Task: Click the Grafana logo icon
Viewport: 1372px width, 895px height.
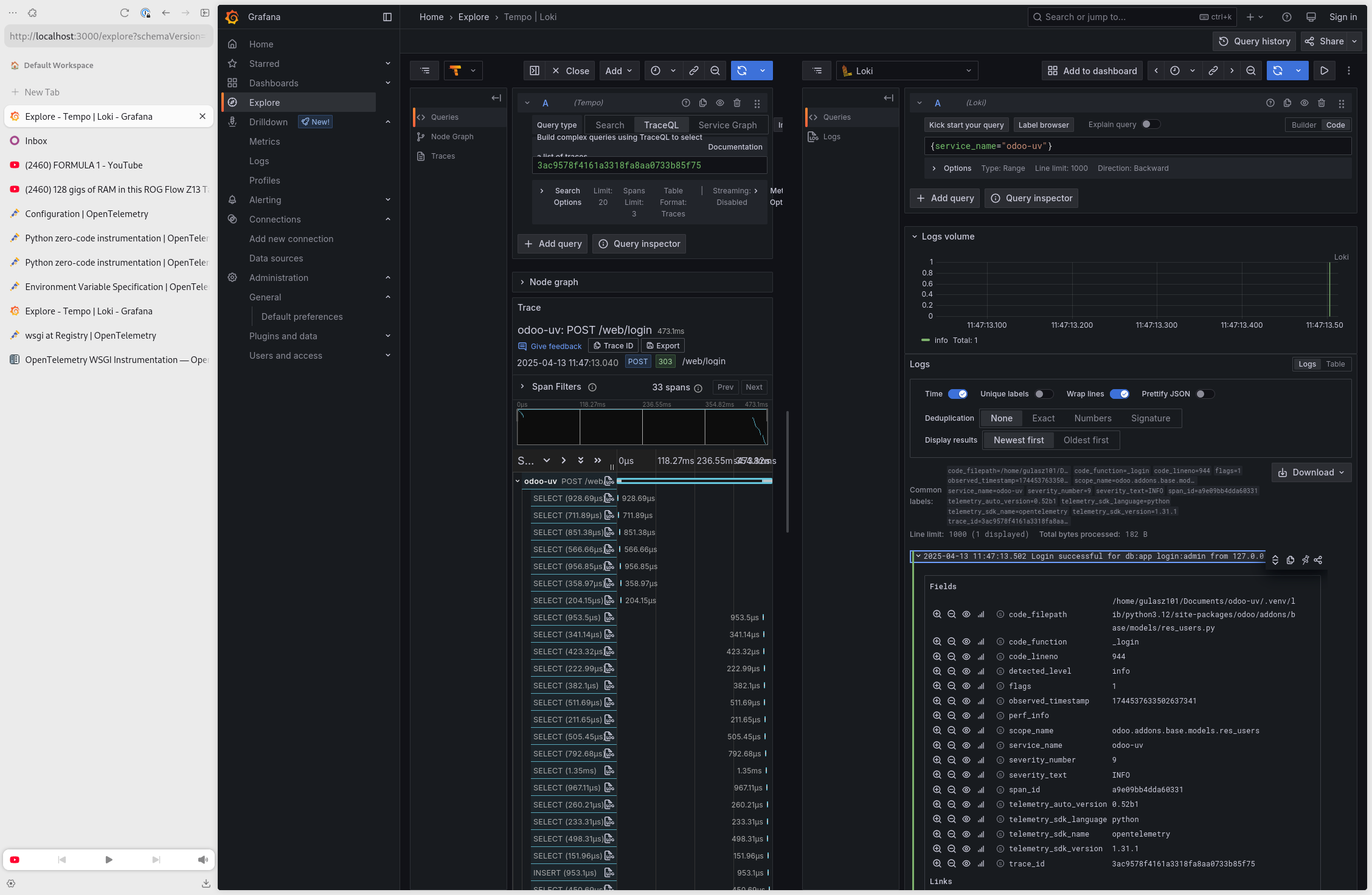Action: (x=232, y=17)
